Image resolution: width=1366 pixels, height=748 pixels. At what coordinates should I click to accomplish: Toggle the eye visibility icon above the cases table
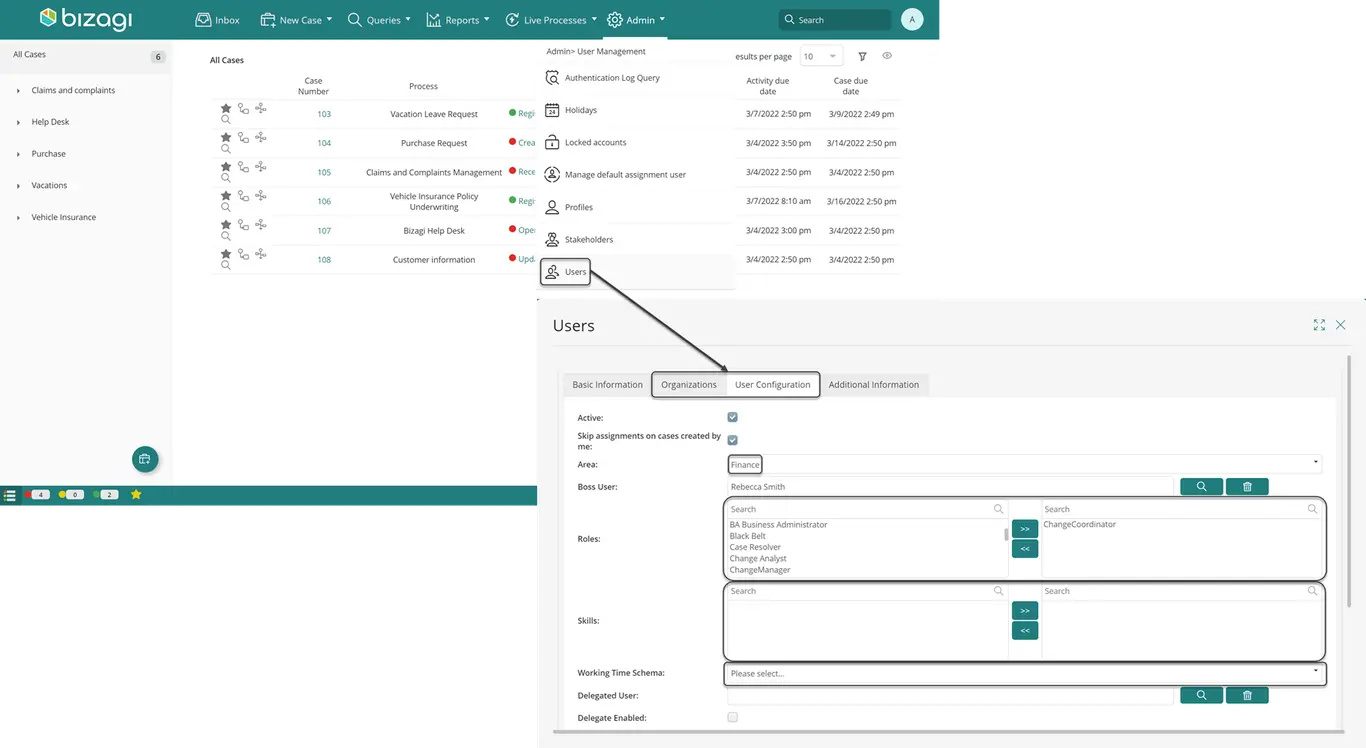887,56
